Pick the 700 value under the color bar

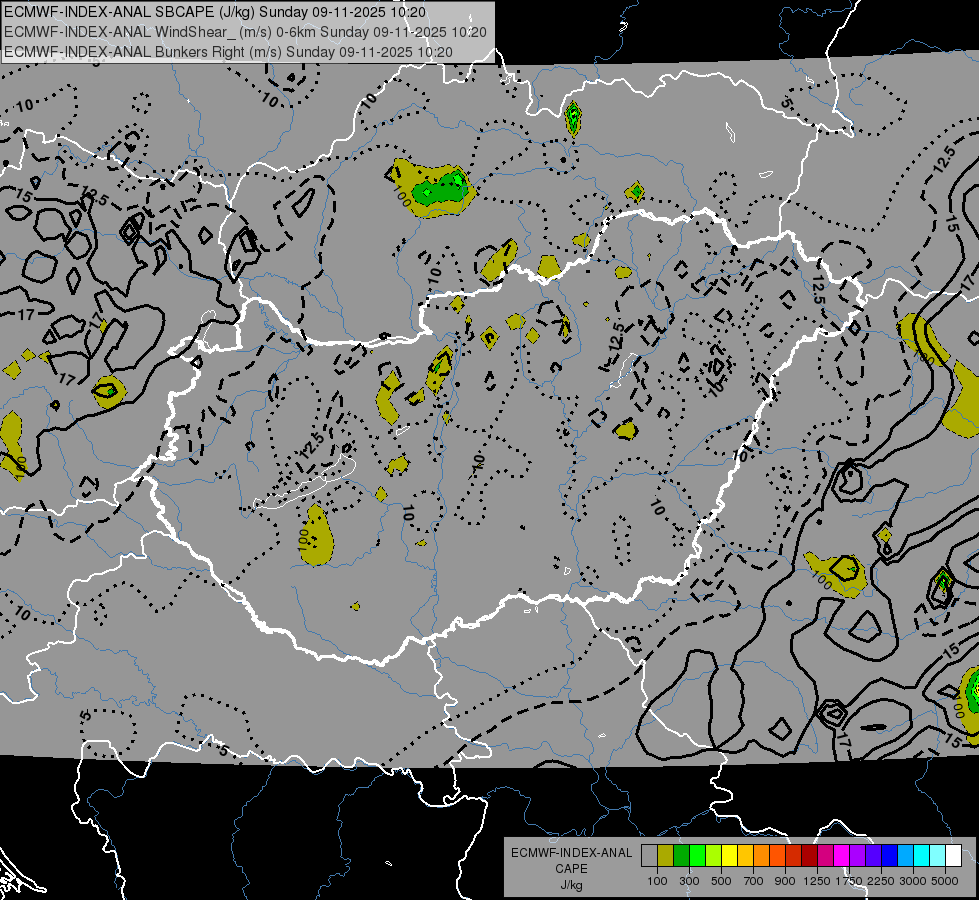pos(754,881)
